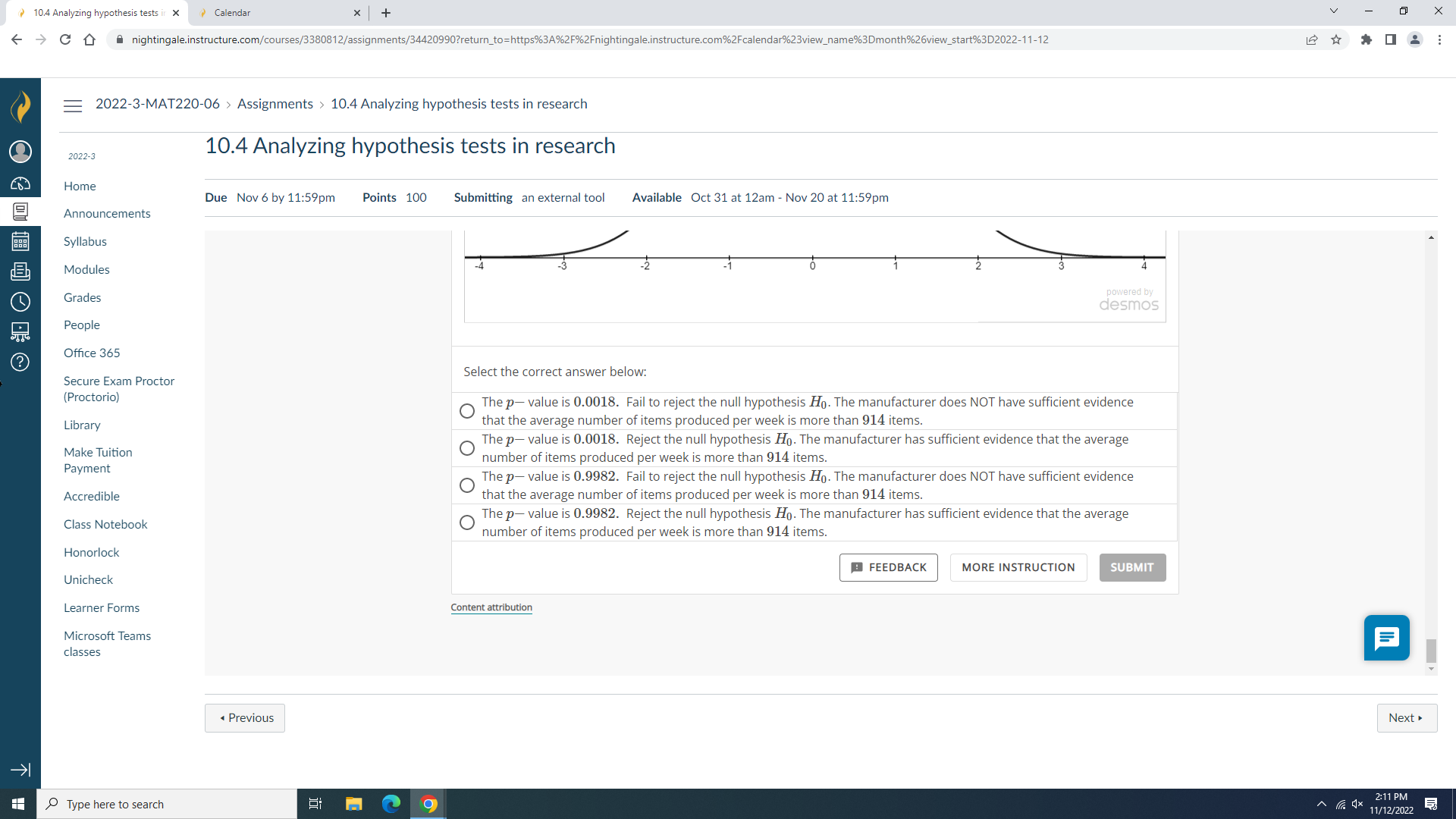
Task: Choose the first answer option about 0.0018 p-value
Action: (467, 411)
